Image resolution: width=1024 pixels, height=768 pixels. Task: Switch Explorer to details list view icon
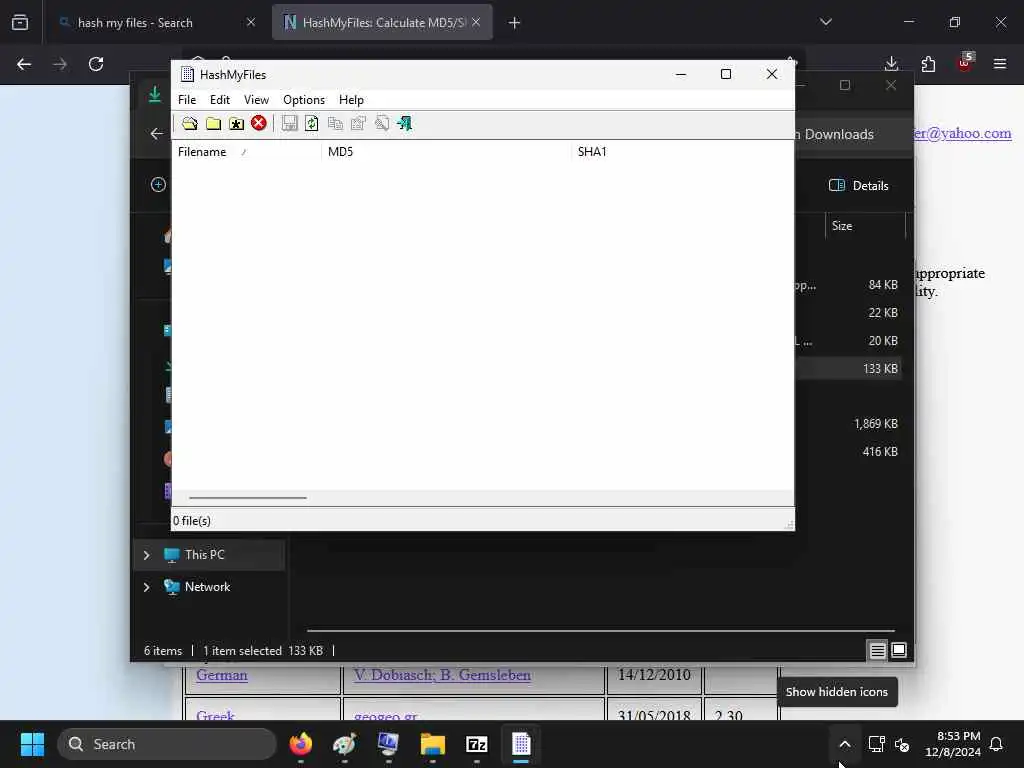coord(877,650)
